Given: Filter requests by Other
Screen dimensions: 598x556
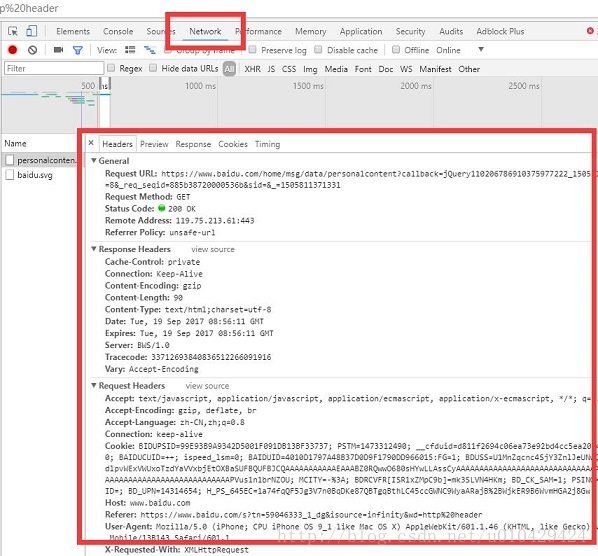Looking at the screenshot, I should 469,69.
